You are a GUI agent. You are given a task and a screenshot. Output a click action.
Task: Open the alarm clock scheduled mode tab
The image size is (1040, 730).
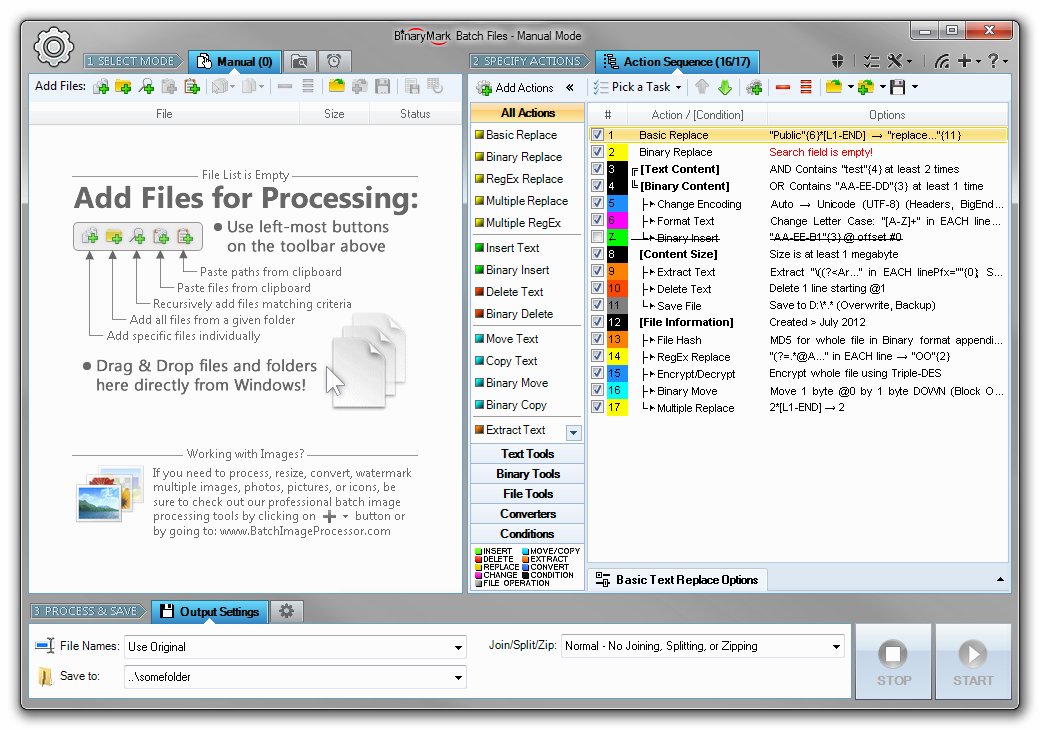click(333, 62)
